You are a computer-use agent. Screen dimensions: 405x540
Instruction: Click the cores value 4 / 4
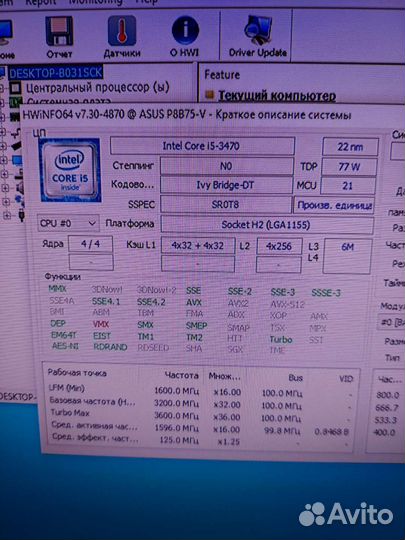click(x=90, y=244)
